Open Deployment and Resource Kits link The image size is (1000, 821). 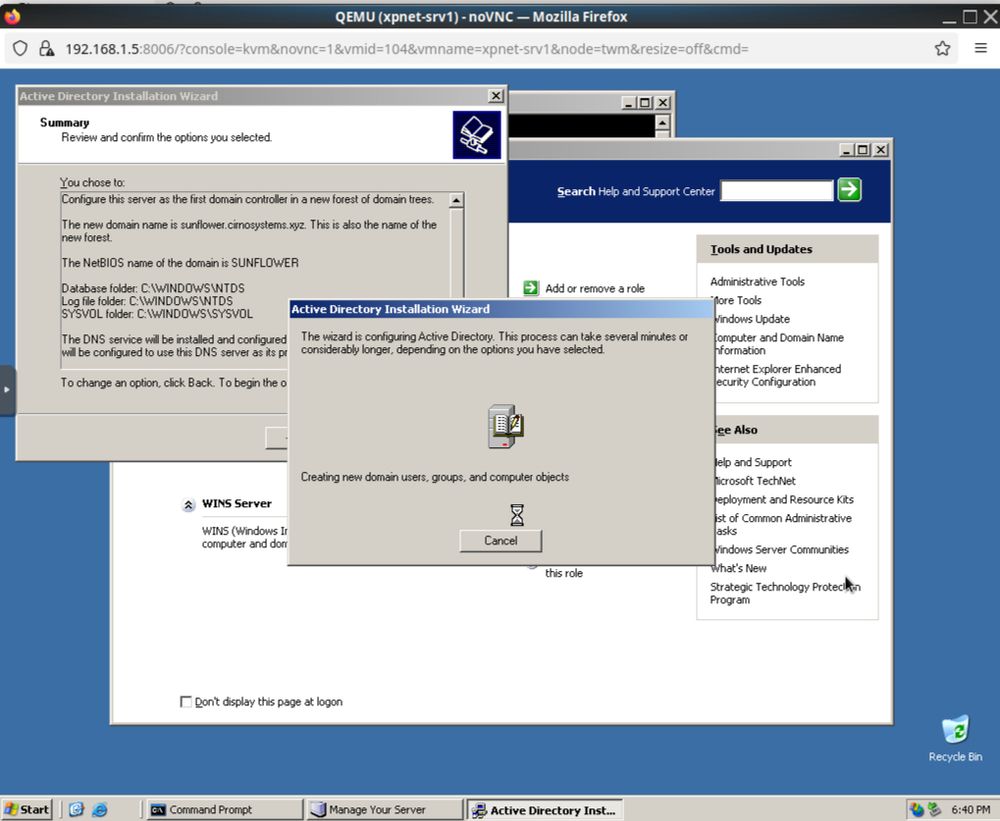784,499
